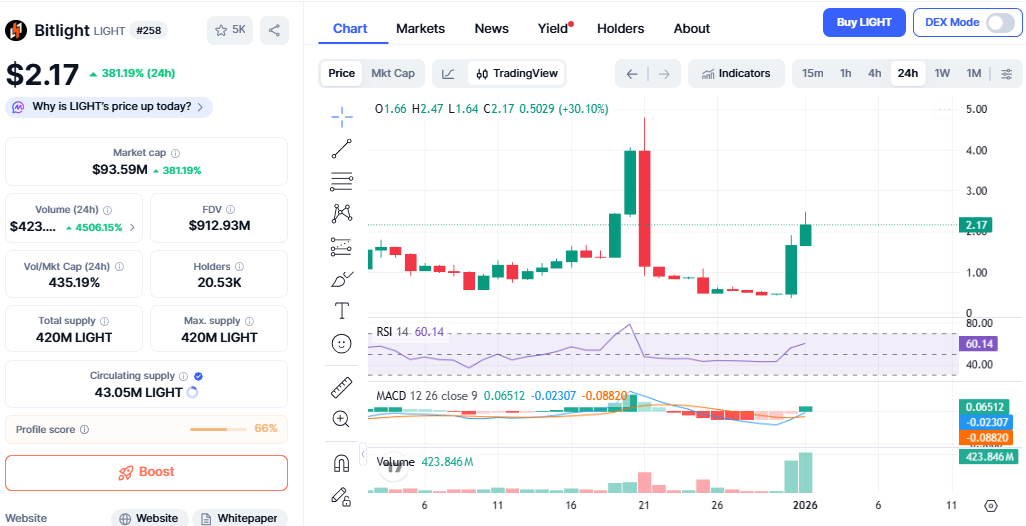
Task: Select the crosshair cursor tool
Action: click(342, 117)
